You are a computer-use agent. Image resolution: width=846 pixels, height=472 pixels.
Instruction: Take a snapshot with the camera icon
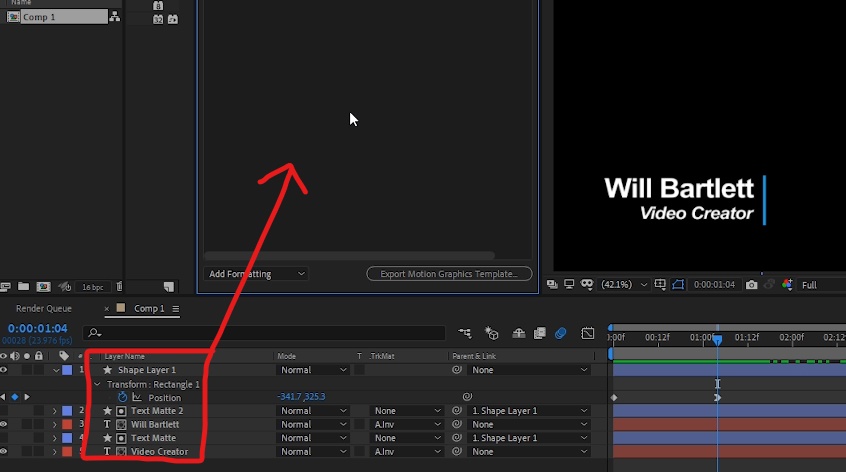pyautogui.click(x=751, y=284)
